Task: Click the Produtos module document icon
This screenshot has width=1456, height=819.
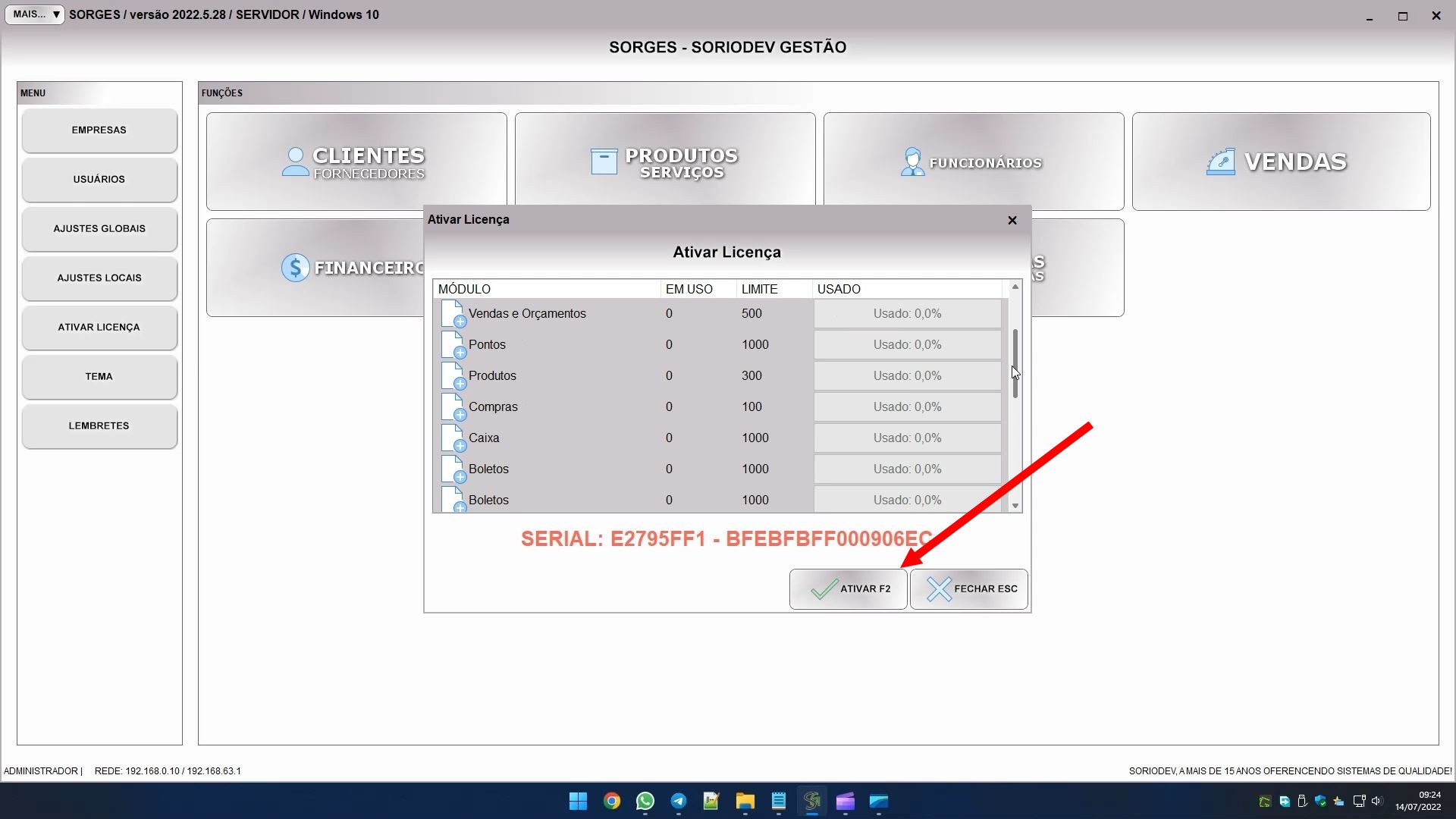Action: click(453, 375)
